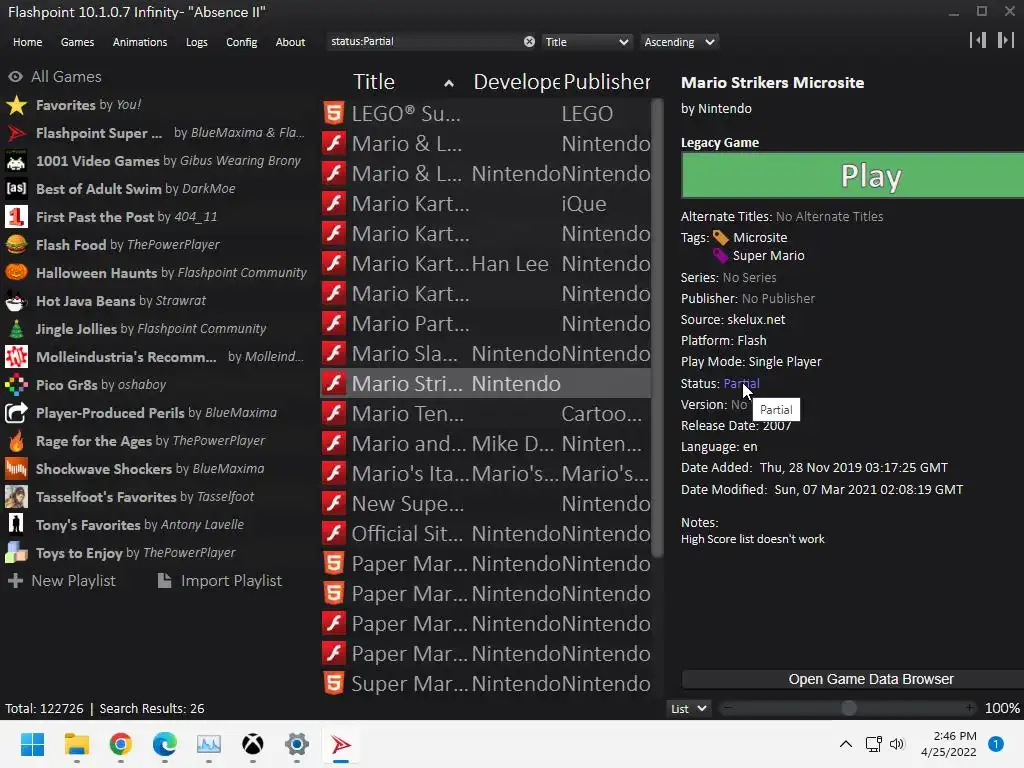Collapse the right sidebar using toggle icon
Screen dimensions: 1024x768
(1005, 40)
